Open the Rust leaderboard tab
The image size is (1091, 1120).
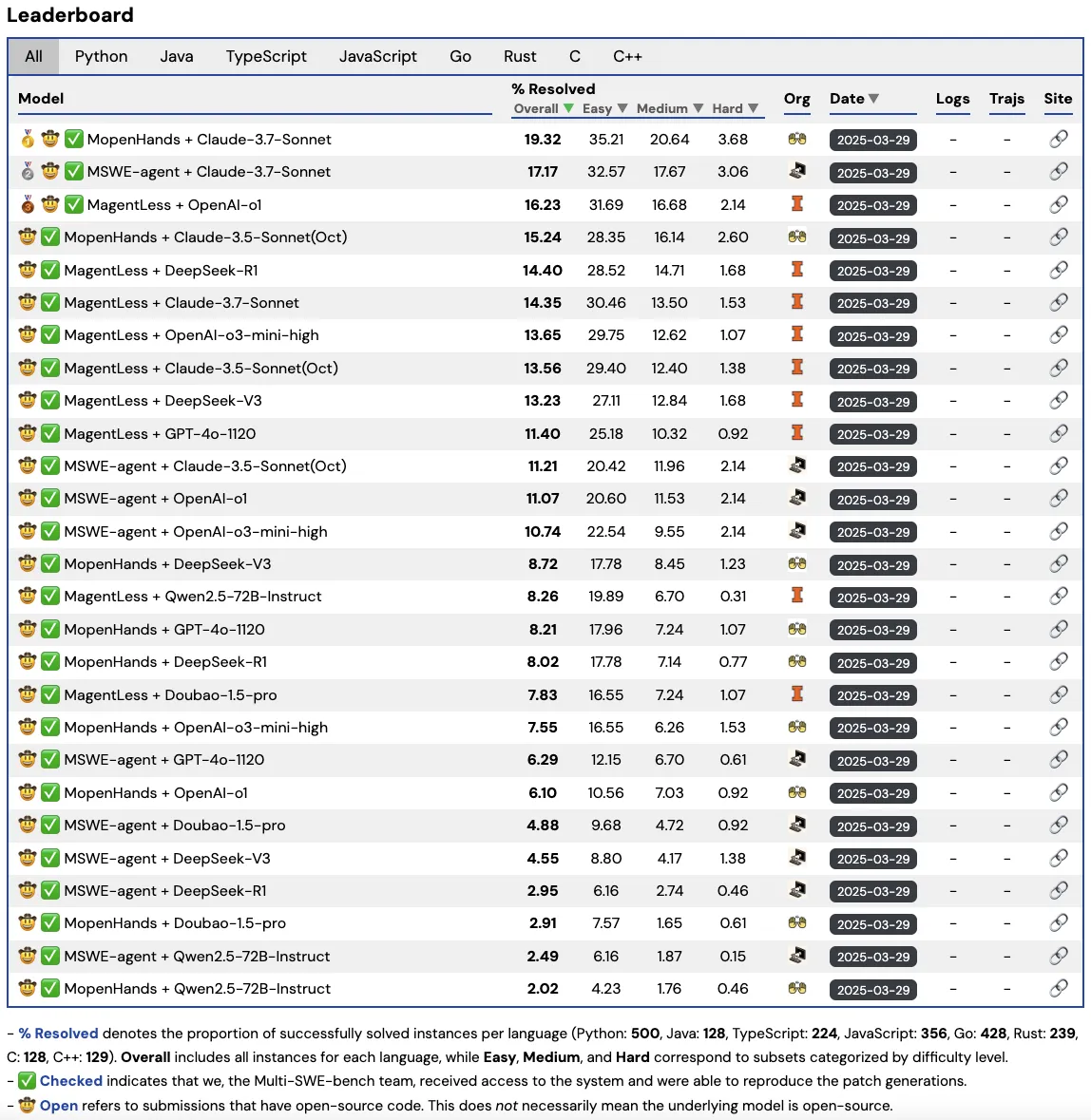pos(520,56)
